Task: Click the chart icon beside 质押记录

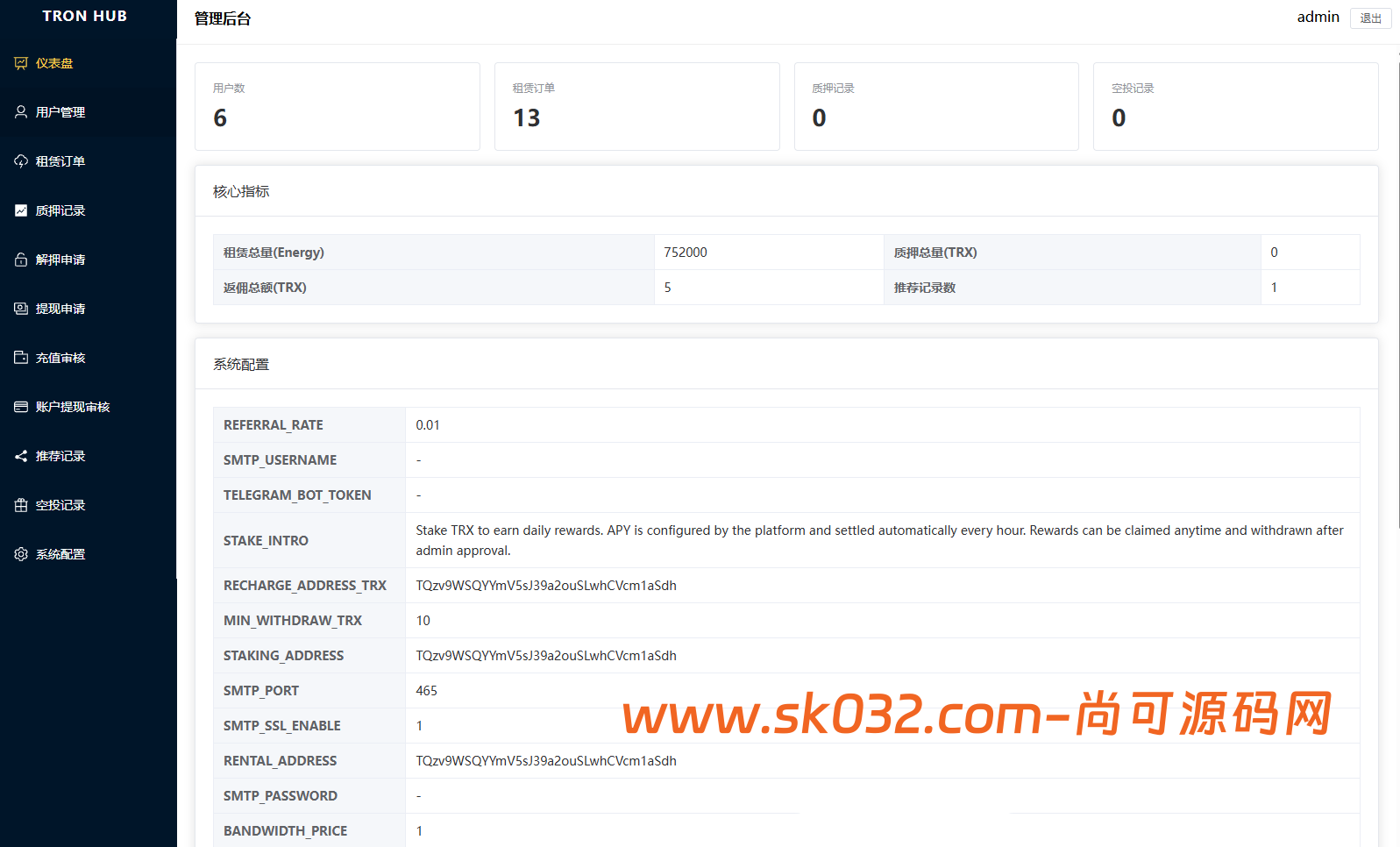Action: pyautogui.click(x=21, y=210)
